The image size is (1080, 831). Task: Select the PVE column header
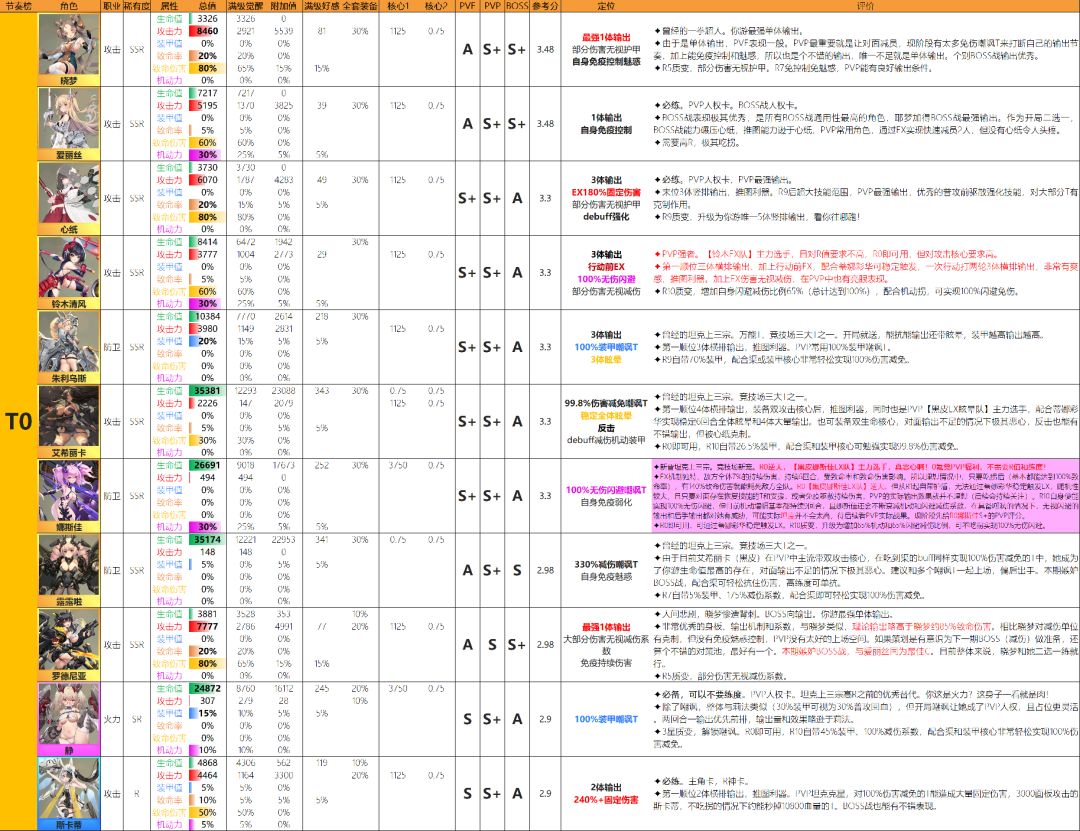467,6
